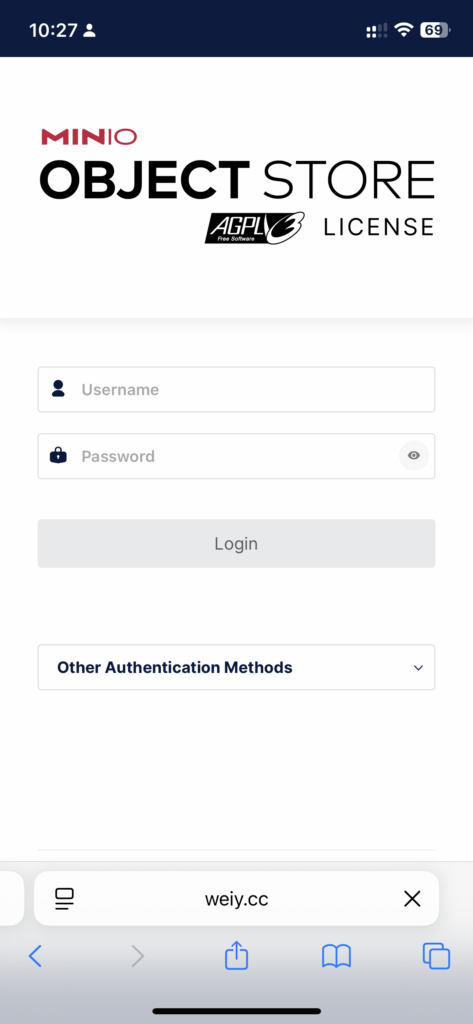Click the lock icon in Password field
Image resolution: width=473 pixels, height=1024 pixels.
[x=58, y=455]
